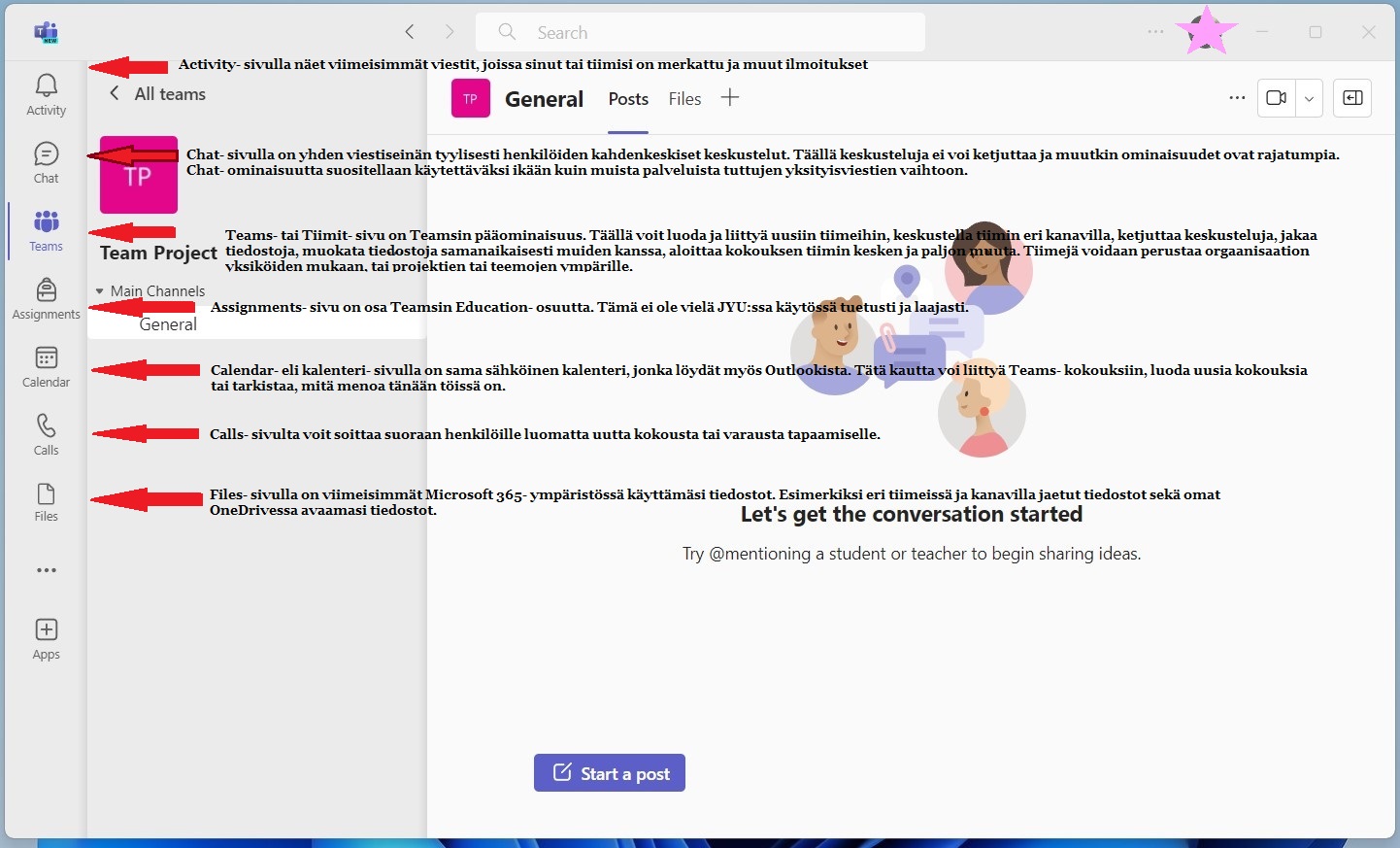Open the Calls section
1400x848 pixels.
coord(46,434)
